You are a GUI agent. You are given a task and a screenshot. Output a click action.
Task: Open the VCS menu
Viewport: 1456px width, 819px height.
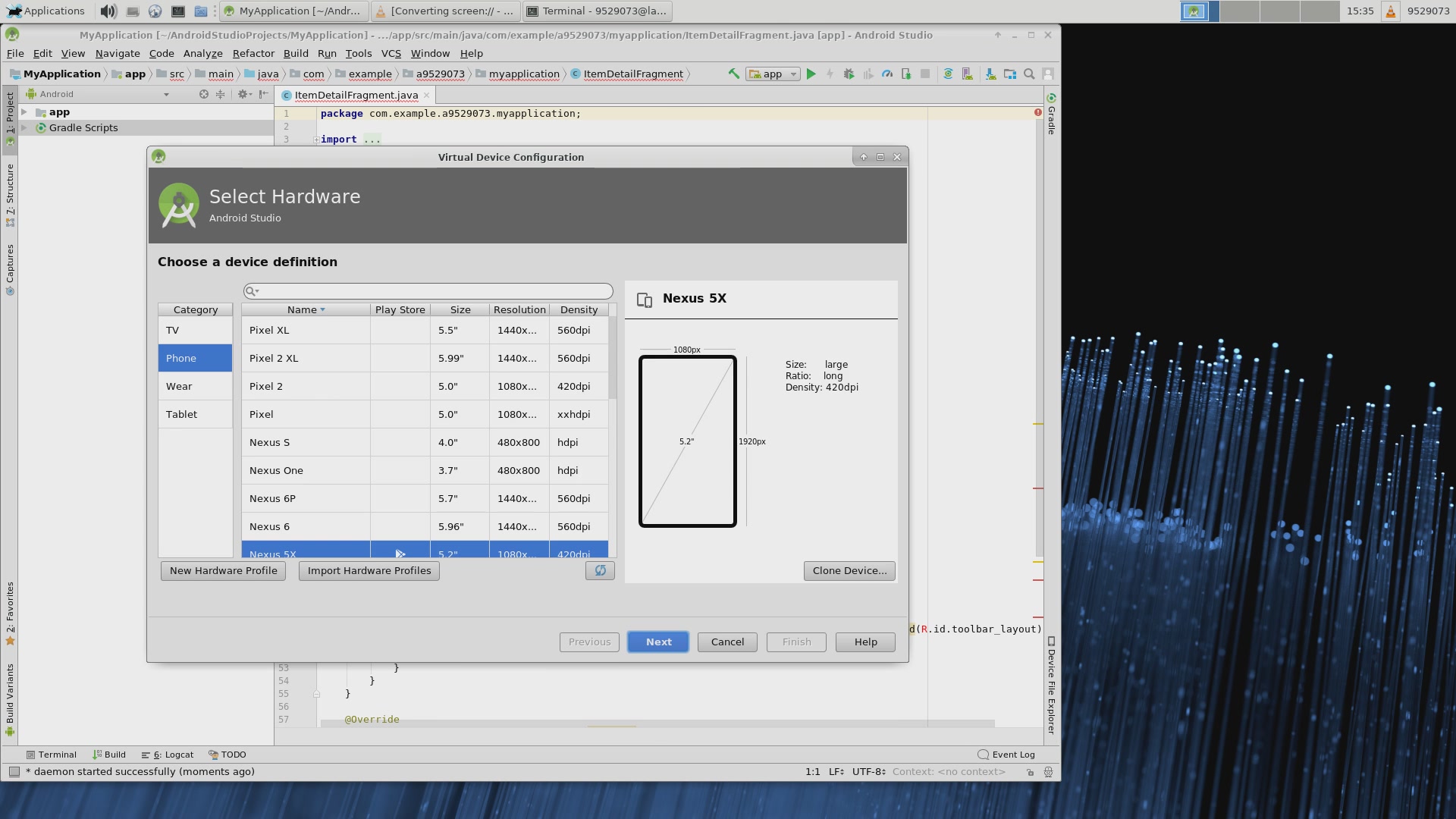click(391, 53)
